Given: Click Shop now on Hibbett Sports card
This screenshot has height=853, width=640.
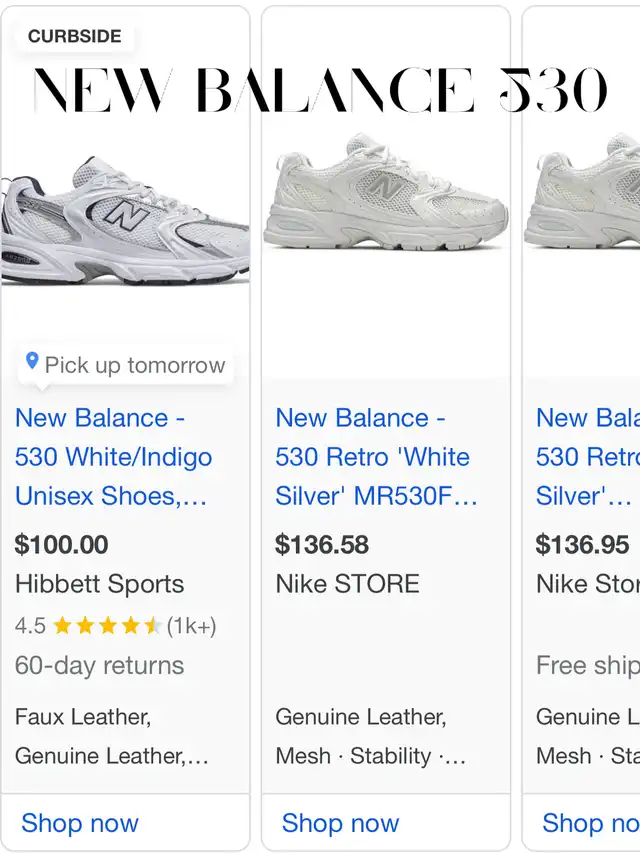Looking at the screenshot, I should coord(80,823).
